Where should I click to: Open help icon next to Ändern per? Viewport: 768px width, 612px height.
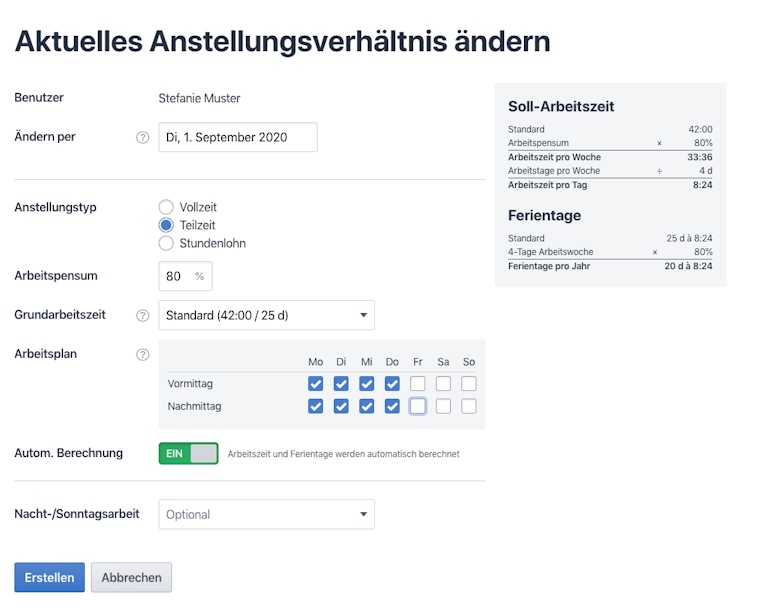(x=143, y=138)
